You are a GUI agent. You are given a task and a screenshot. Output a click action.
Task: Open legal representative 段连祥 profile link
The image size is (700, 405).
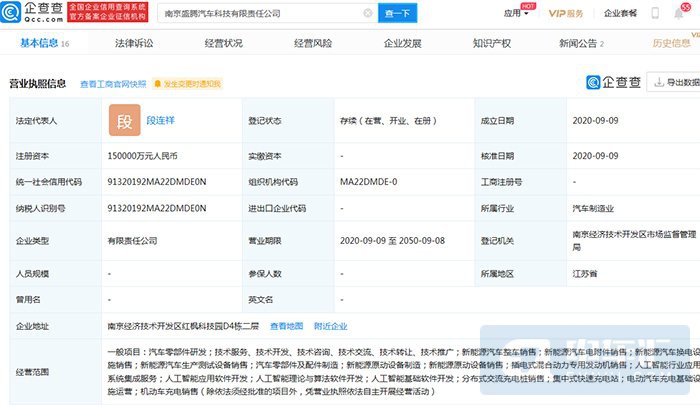pyautogui.click(x=161, y=120)
